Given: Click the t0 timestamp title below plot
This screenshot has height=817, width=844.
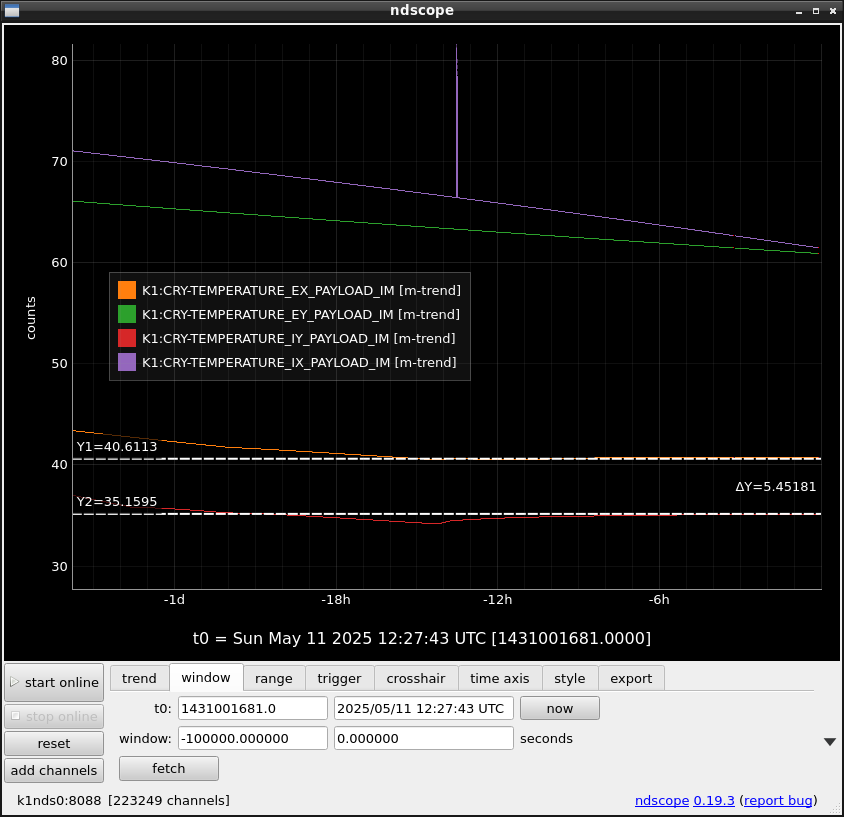Looking at the screenshot, I should pos(422,638).
